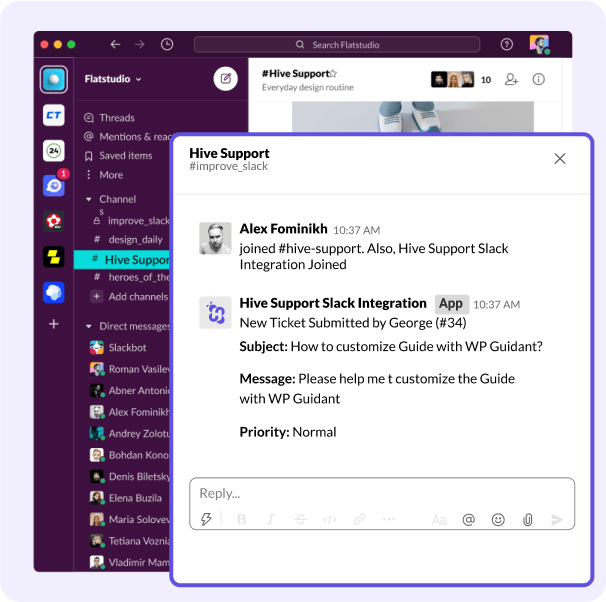
Task: Open the improve_slack channel
Action: tap(131, 221)
